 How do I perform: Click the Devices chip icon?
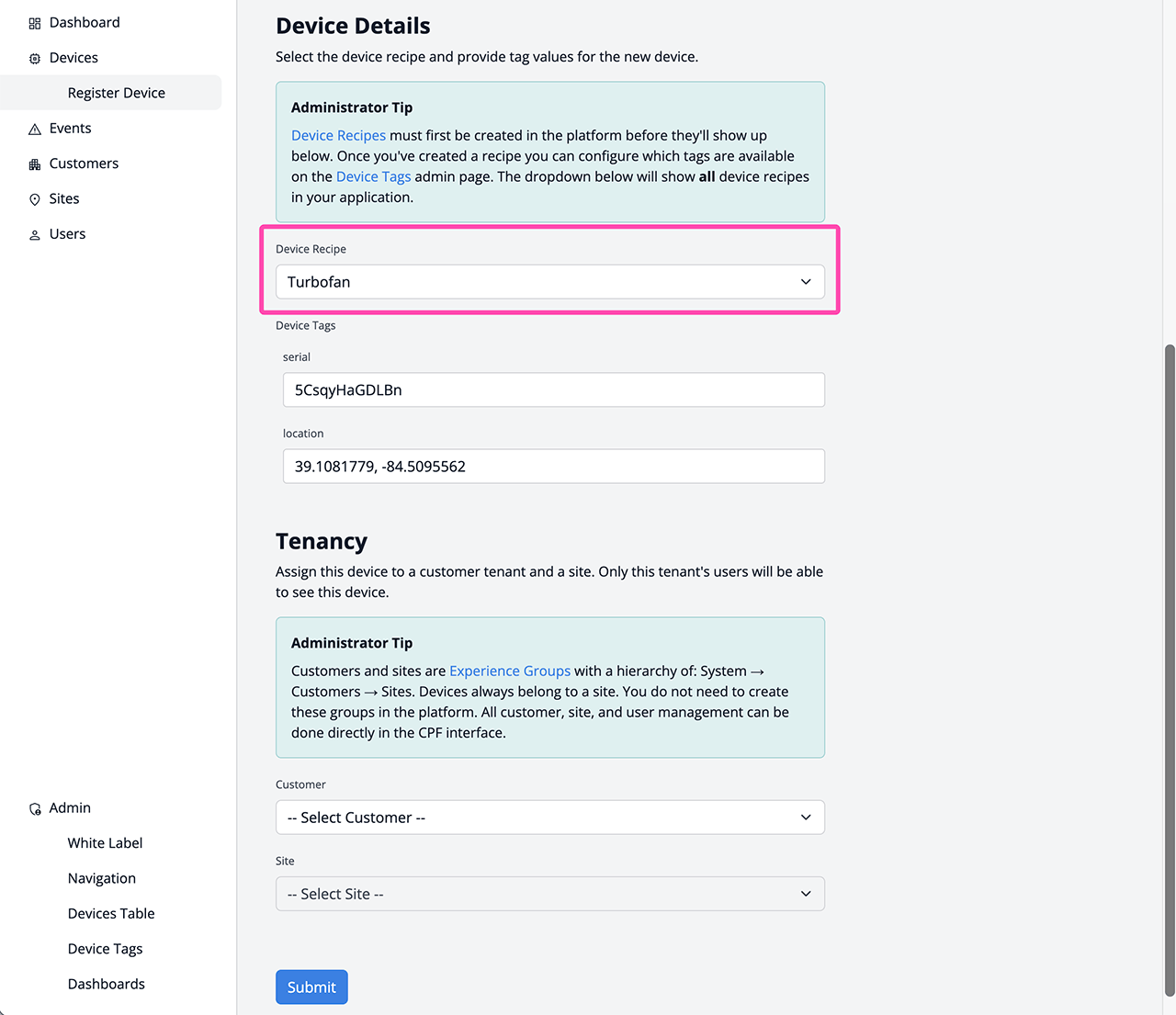click(x=35, y=58)
